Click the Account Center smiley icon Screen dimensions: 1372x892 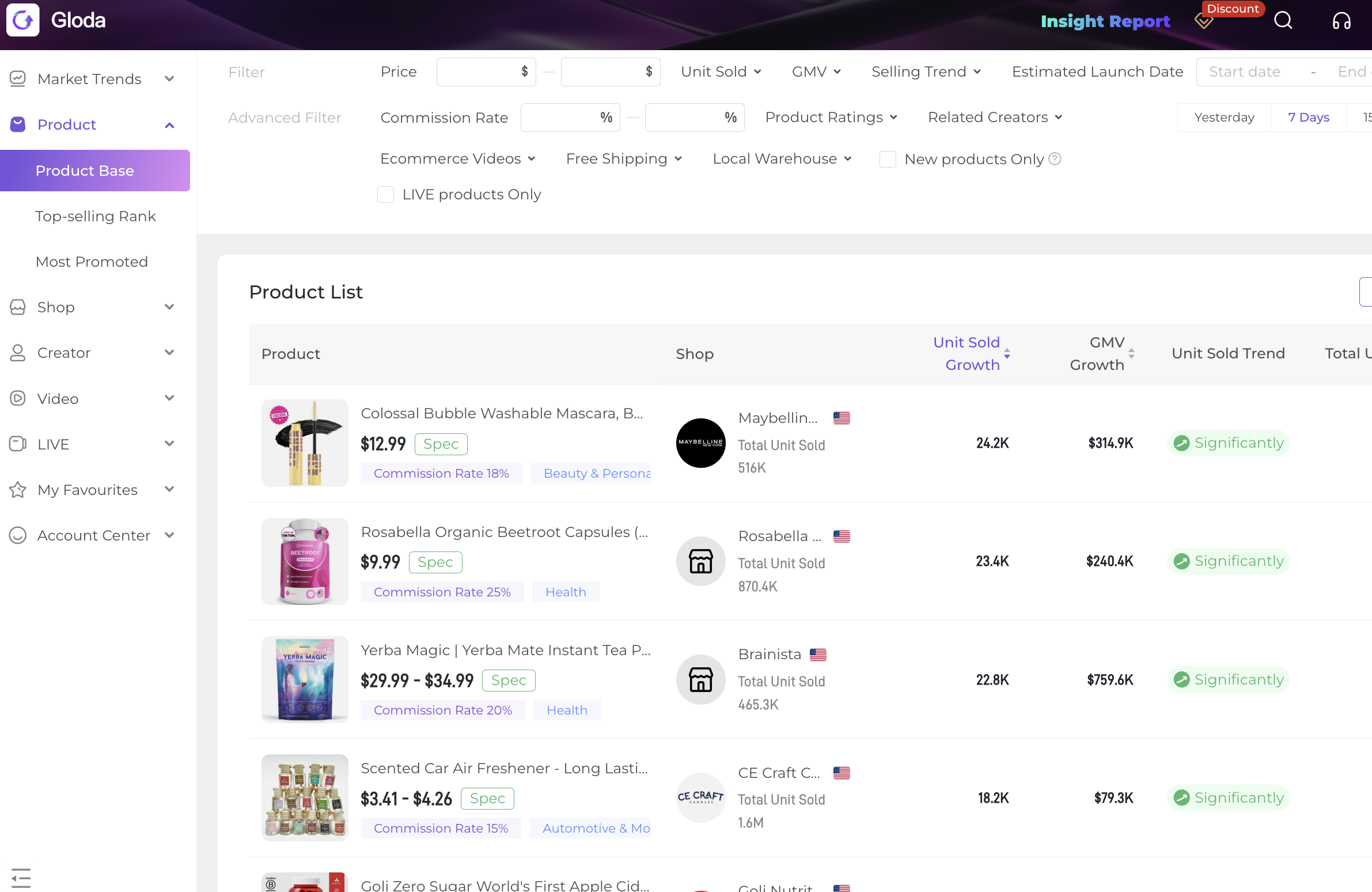click(18, 535)
